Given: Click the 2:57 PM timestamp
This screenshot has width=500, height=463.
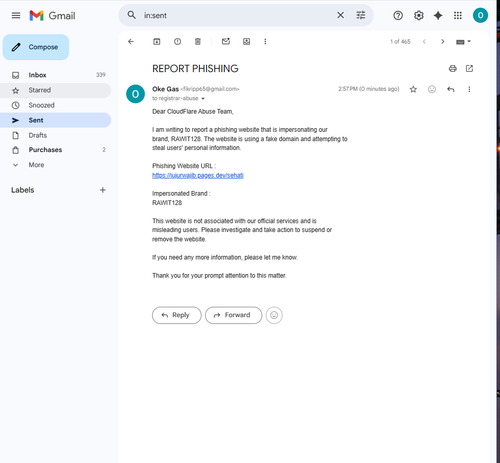Looking at the screenshot, I should pos(369,89).
